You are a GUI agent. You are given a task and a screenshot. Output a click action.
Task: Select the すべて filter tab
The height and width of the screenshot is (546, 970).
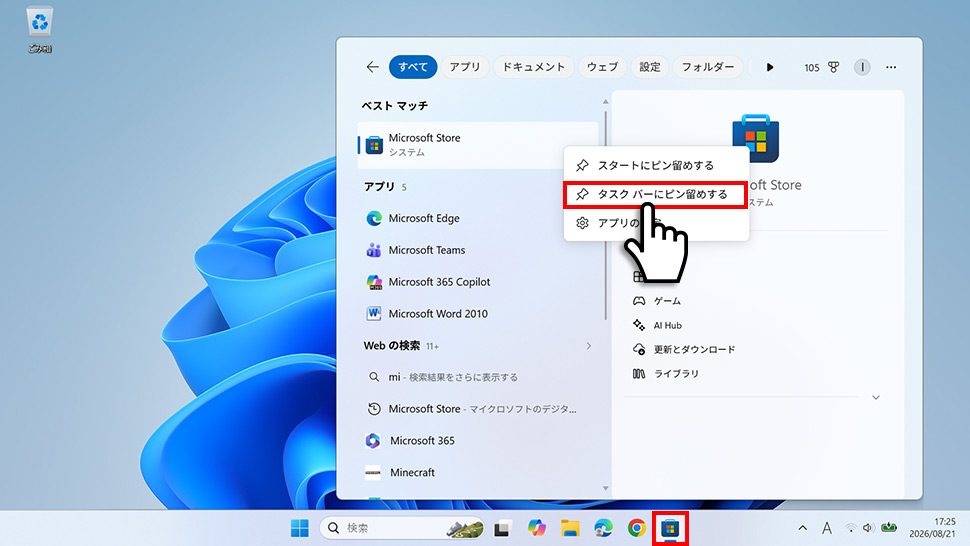pos(413,67)
